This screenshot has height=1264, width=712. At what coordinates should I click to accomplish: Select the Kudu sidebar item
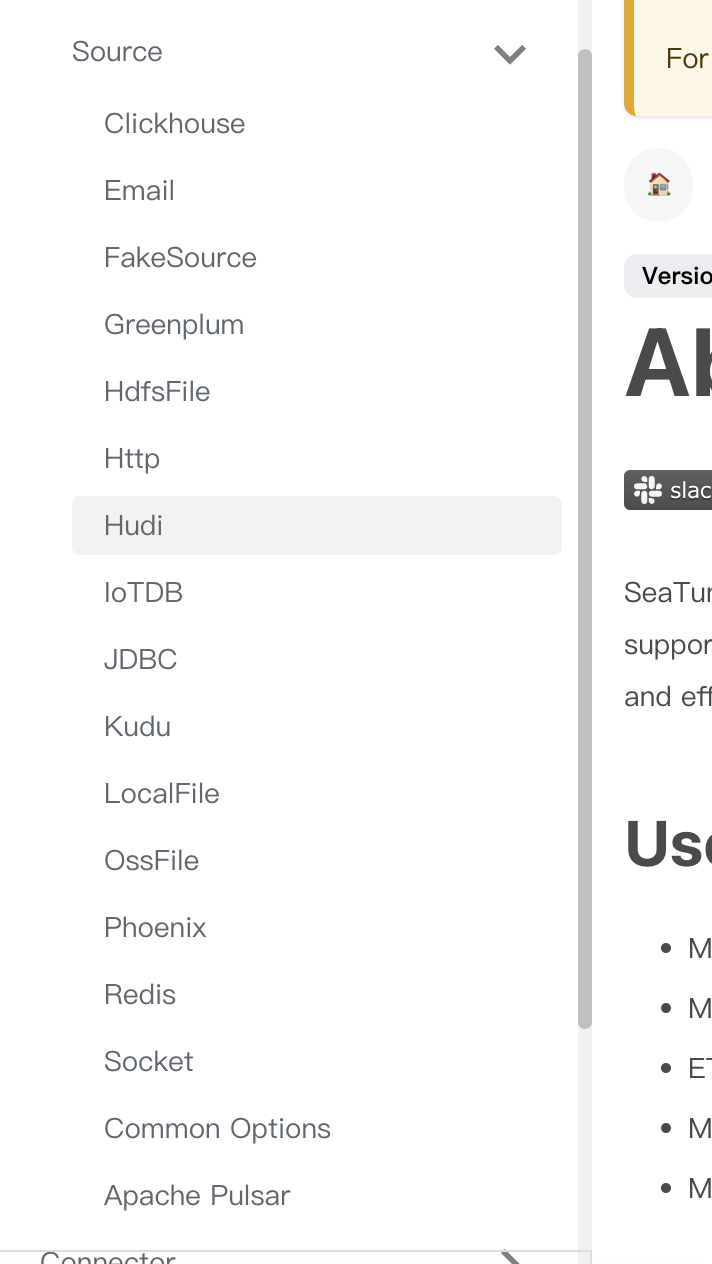tap(138, 726)
